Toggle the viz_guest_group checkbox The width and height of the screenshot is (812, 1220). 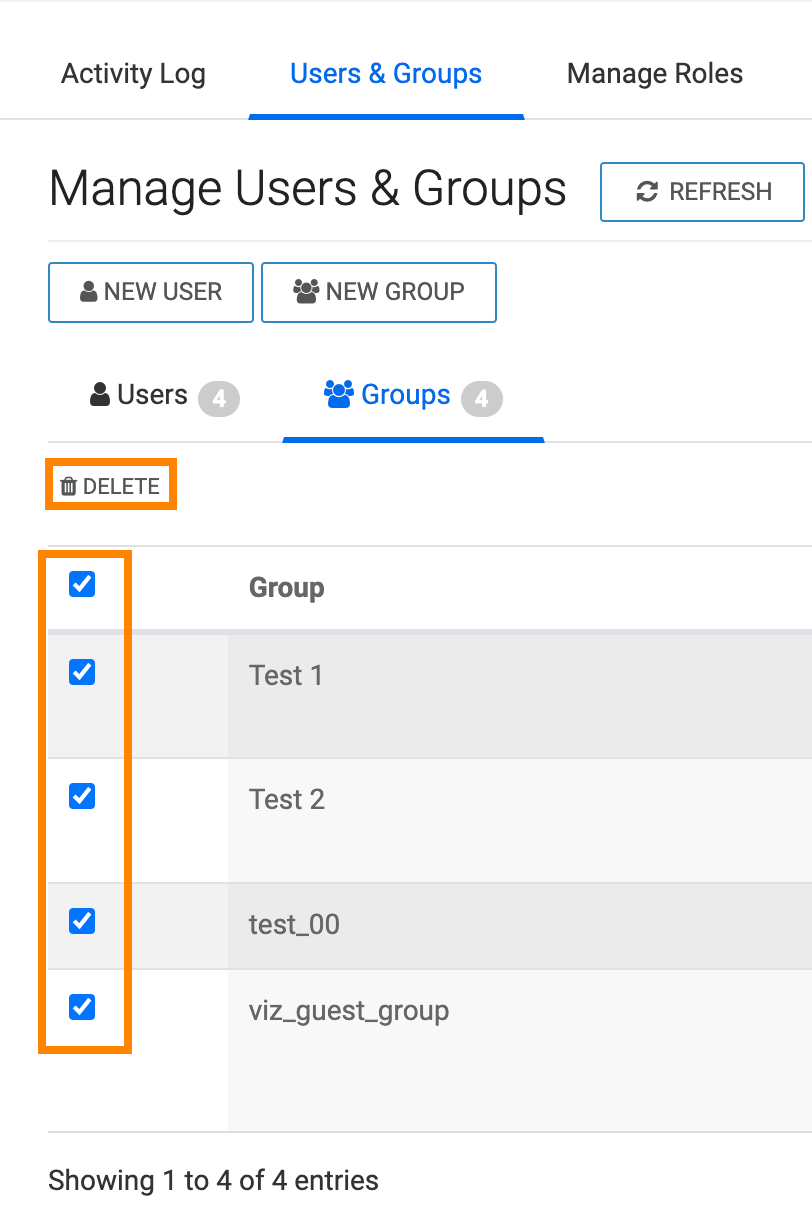coord(82,1007)
